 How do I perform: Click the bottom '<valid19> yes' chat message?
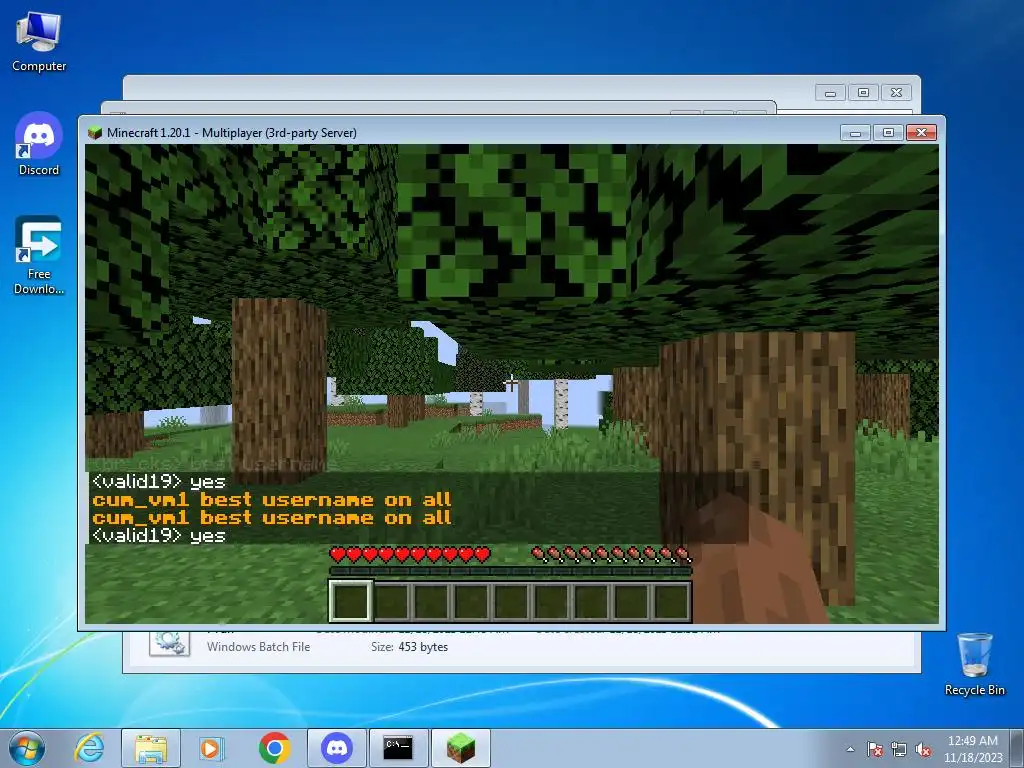point(159,536)
